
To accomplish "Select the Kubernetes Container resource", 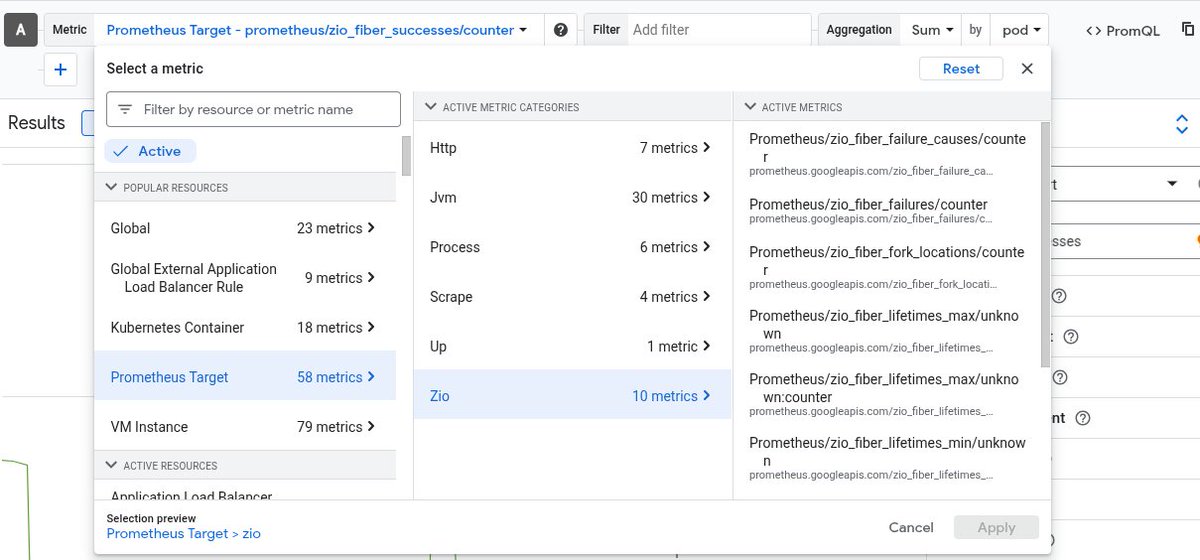I will point(245,327).
